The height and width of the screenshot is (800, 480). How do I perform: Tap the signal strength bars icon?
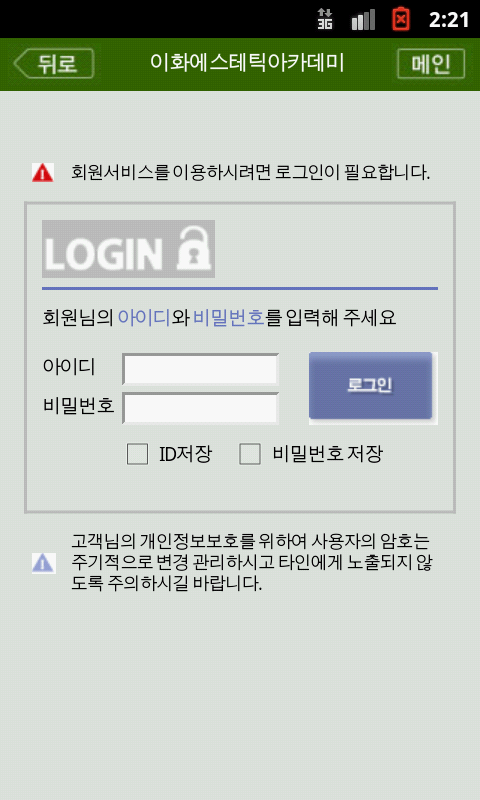(363, 20)
